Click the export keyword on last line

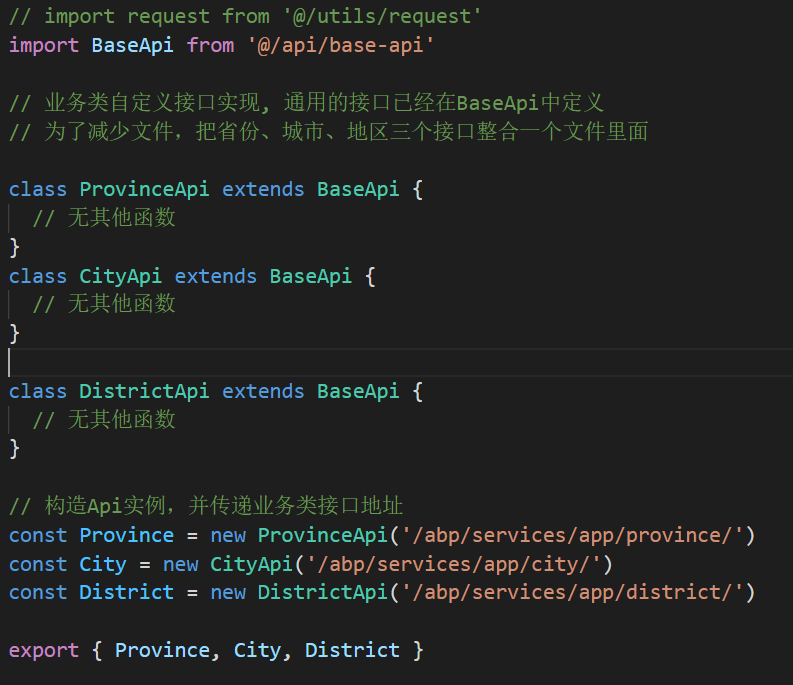[x=44, y=651]
